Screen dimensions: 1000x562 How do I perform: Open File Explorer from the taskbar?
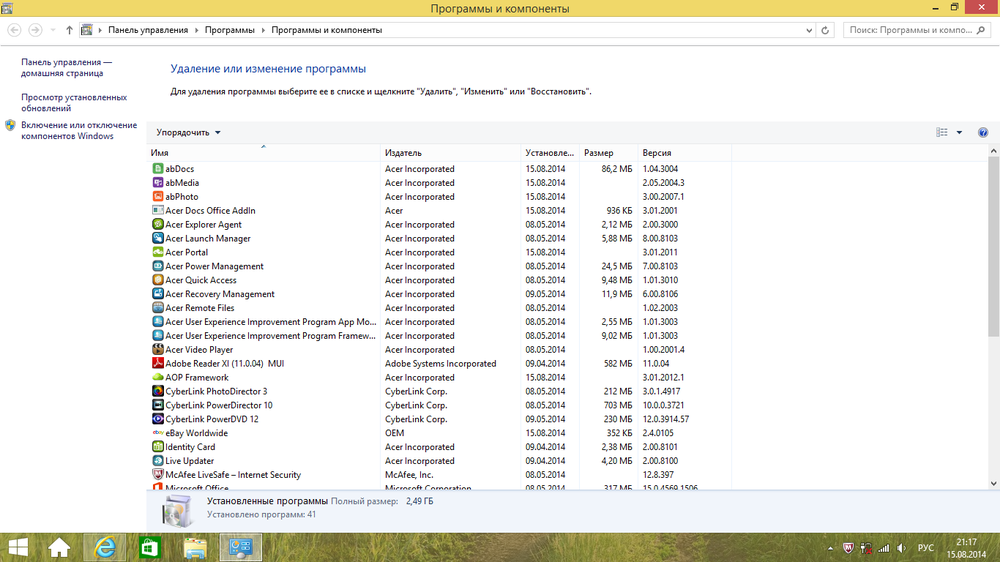pos(195,547)
